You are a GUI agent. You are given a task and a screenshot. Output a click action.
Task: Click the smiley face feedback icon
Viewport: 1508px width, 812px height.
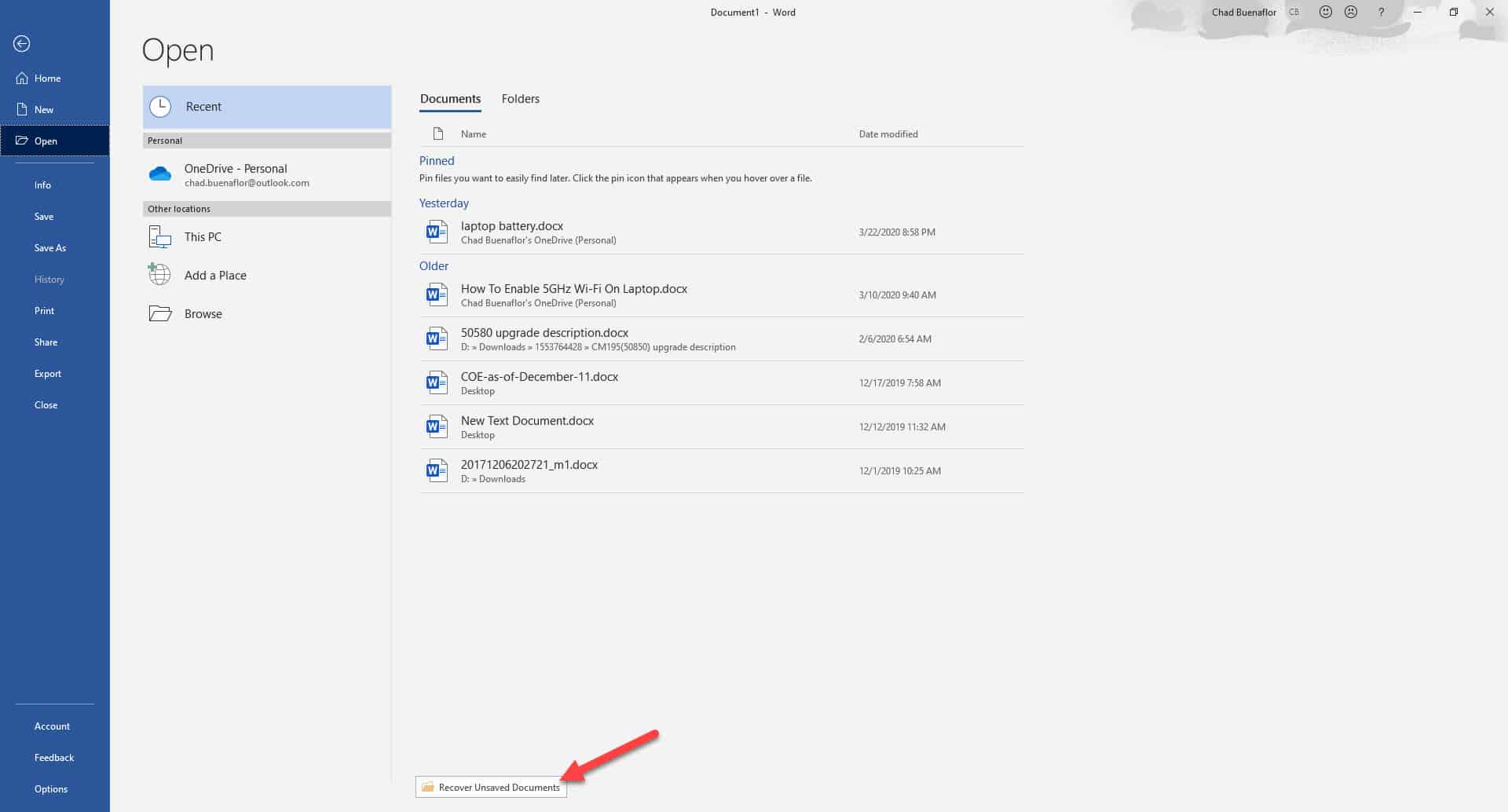[1326, 12]
